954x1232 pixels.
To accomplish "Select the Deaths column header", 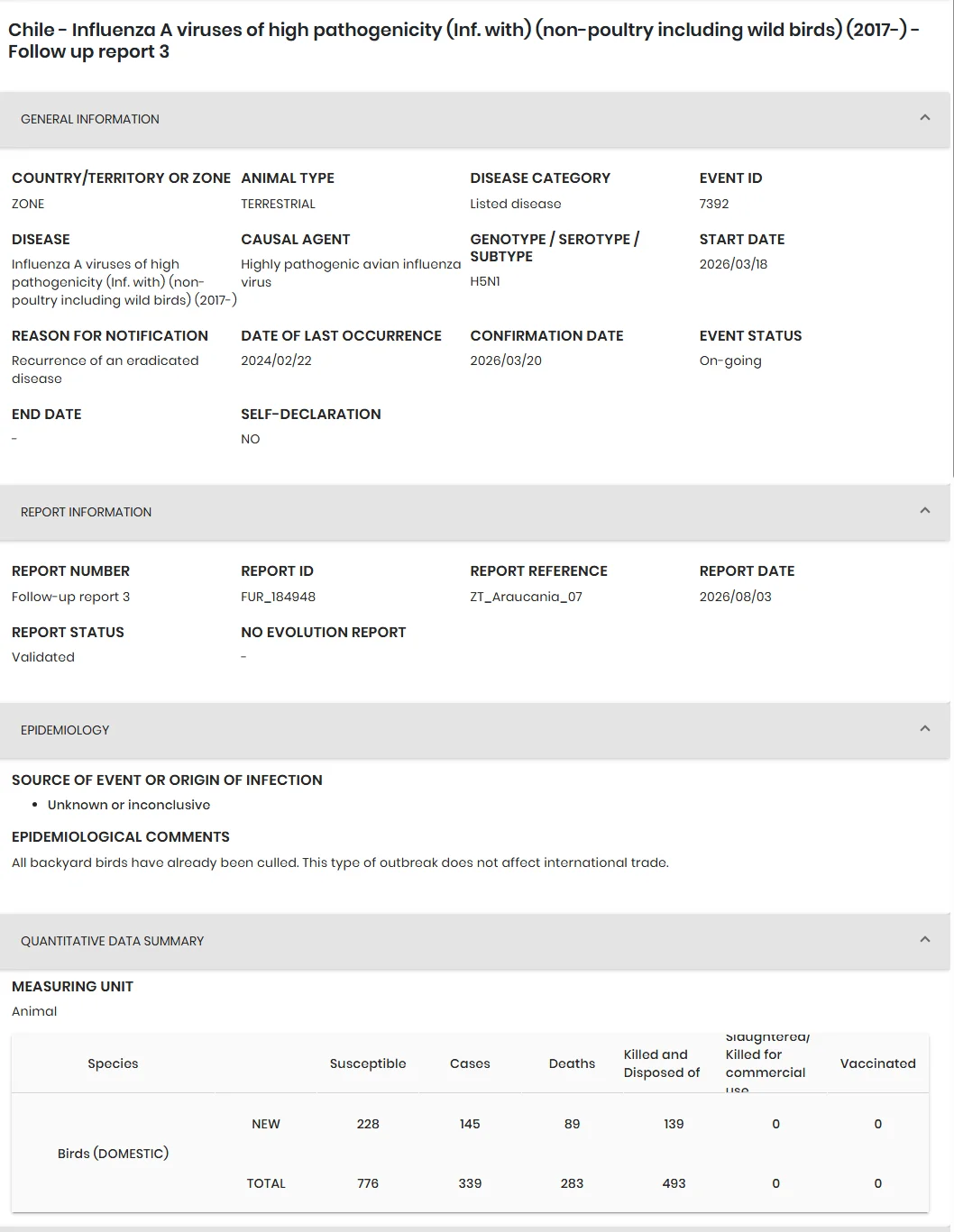I will pyautogui.click(x=572, y=1063).
